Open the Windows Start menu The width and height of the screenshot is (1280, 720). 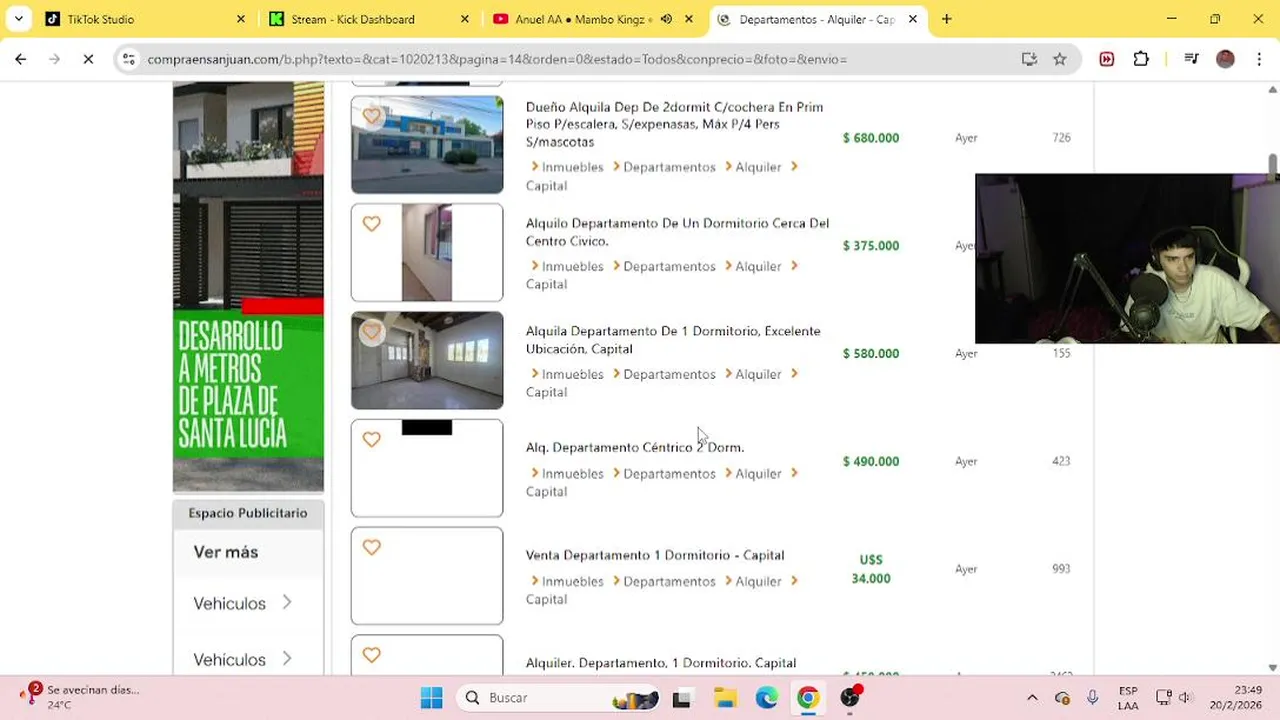click(431, 698)
